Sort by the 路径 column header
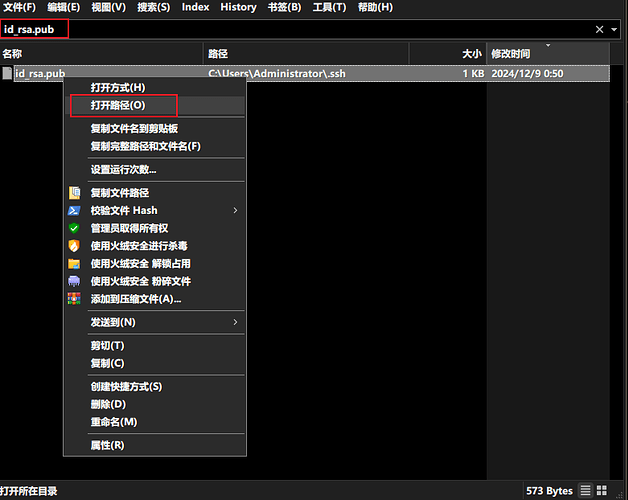The image size is (628, 500). coord(306,54)
